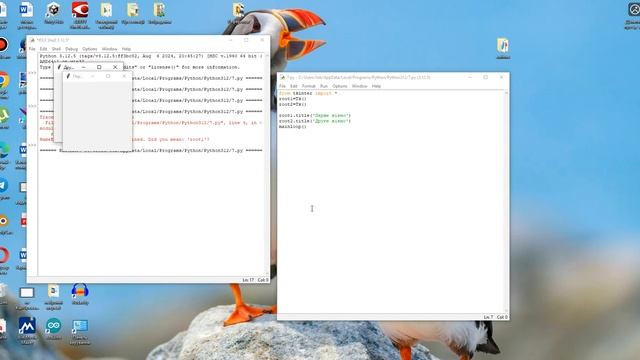Open Options menu in the 7.py editor
Image resolution: width=640 pixels, height=360 pixels.
340,86
